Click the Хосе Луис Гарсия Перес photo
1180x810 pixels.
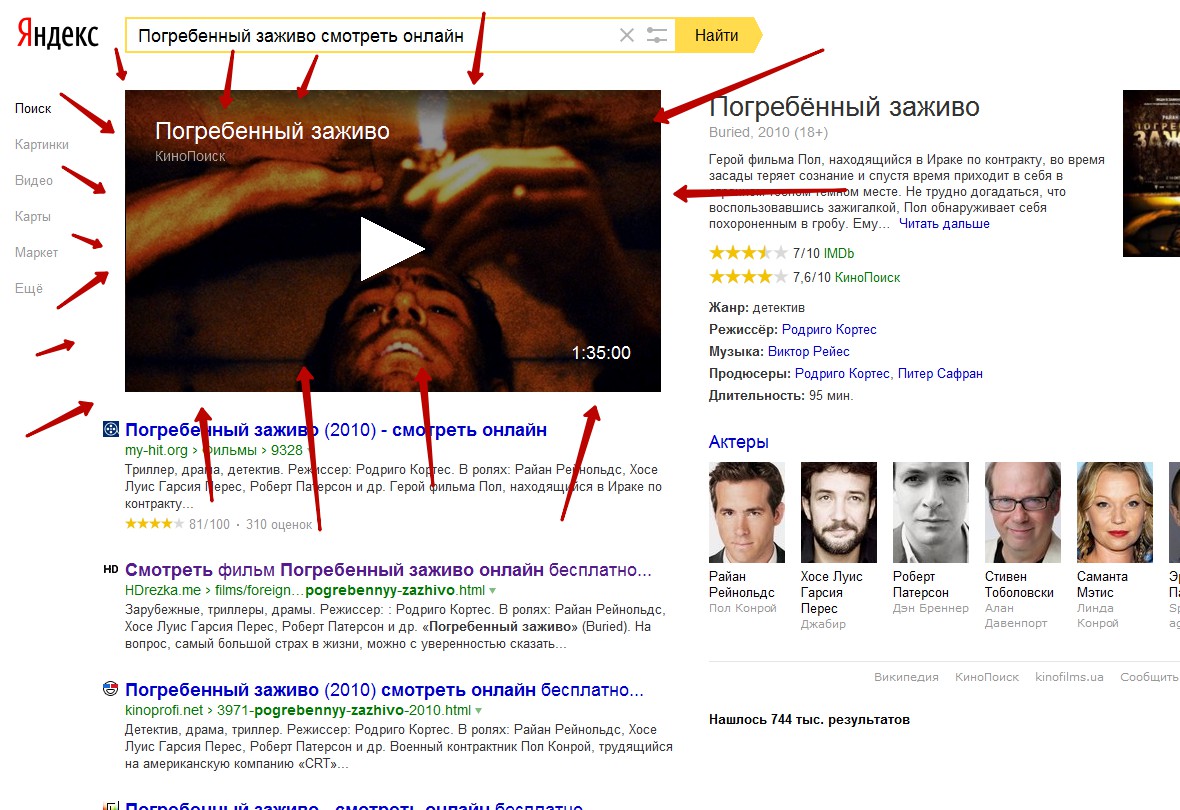tap(838, 512)
